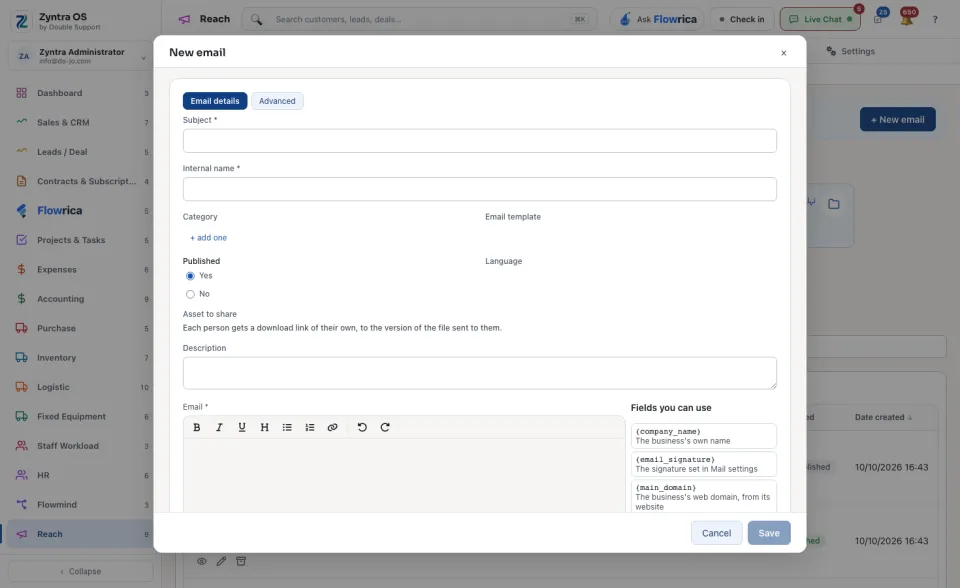Insert the {main_domain} field
Screen dimensions: 960x588
coord(703,497)
